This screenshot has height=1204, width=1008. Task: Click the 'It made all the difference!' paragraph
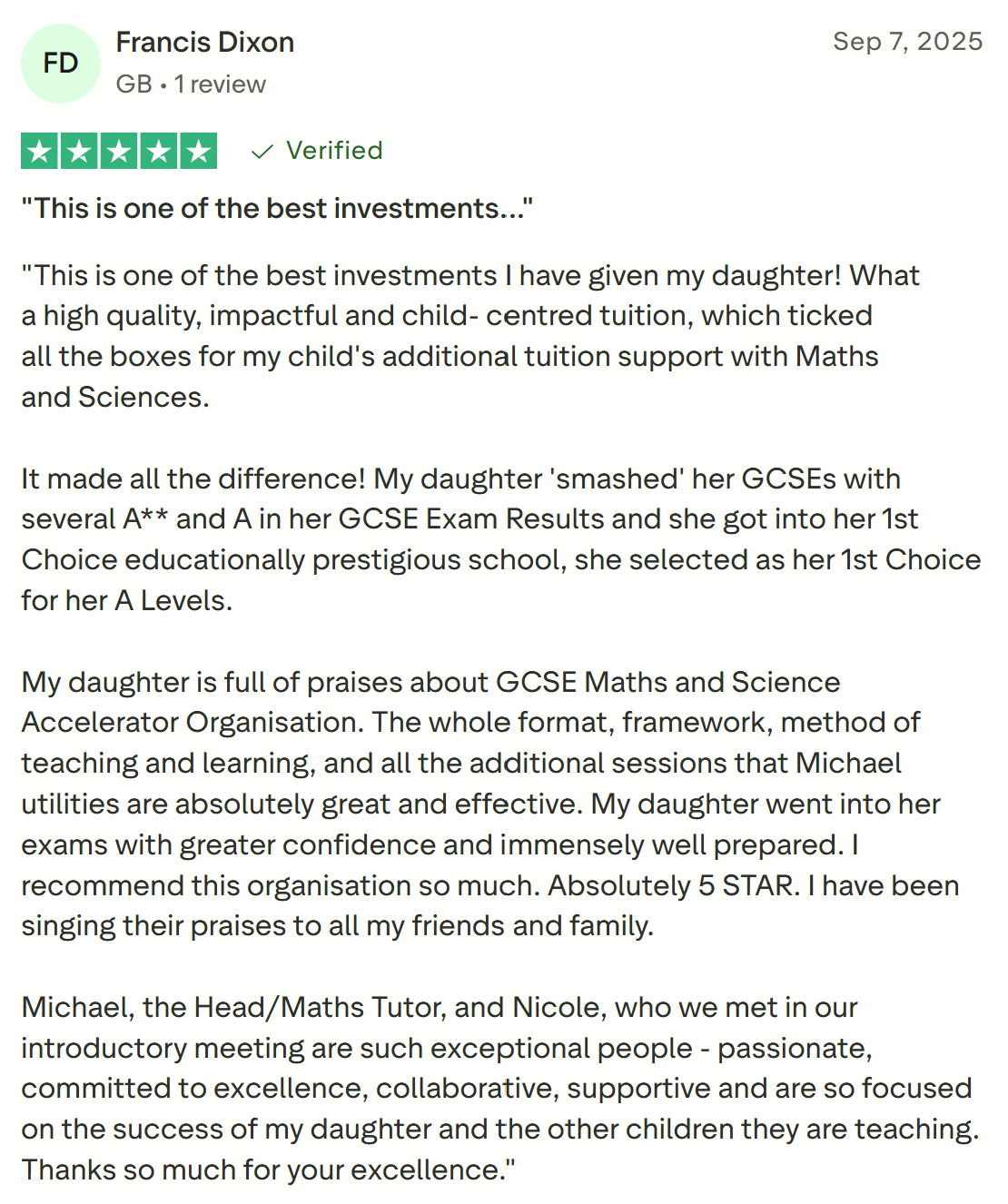coord(461,479)
